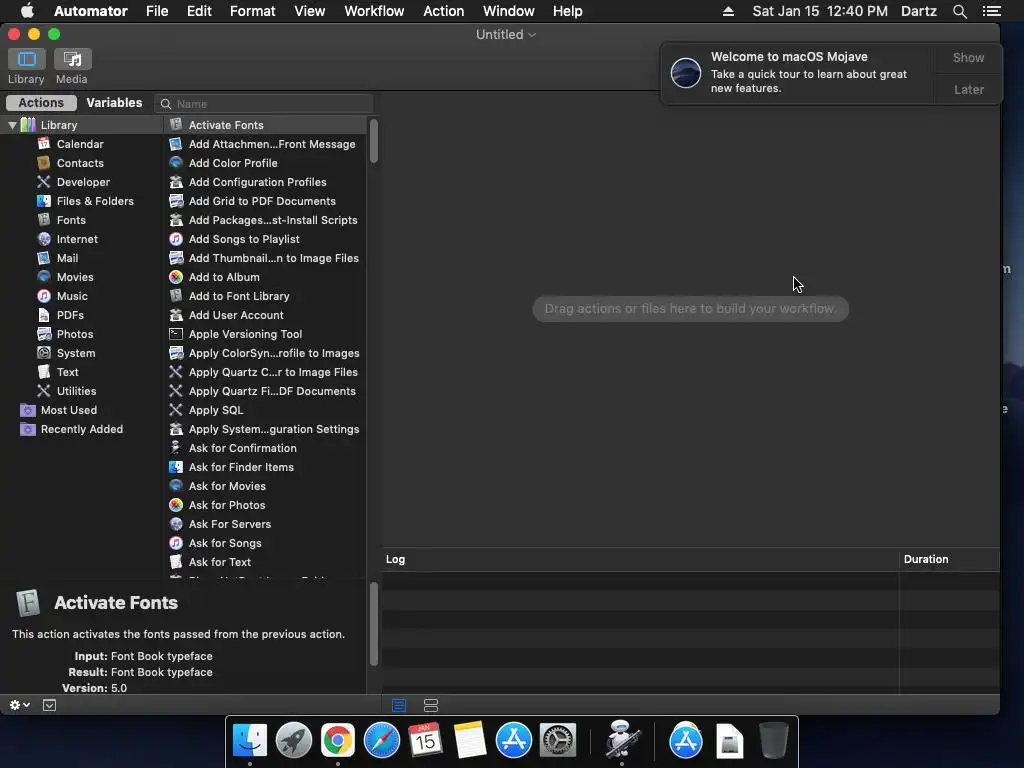This screenshot has width=1024, height=768.
Task: Open the Most Used smart group
Action: pos(69,410)
